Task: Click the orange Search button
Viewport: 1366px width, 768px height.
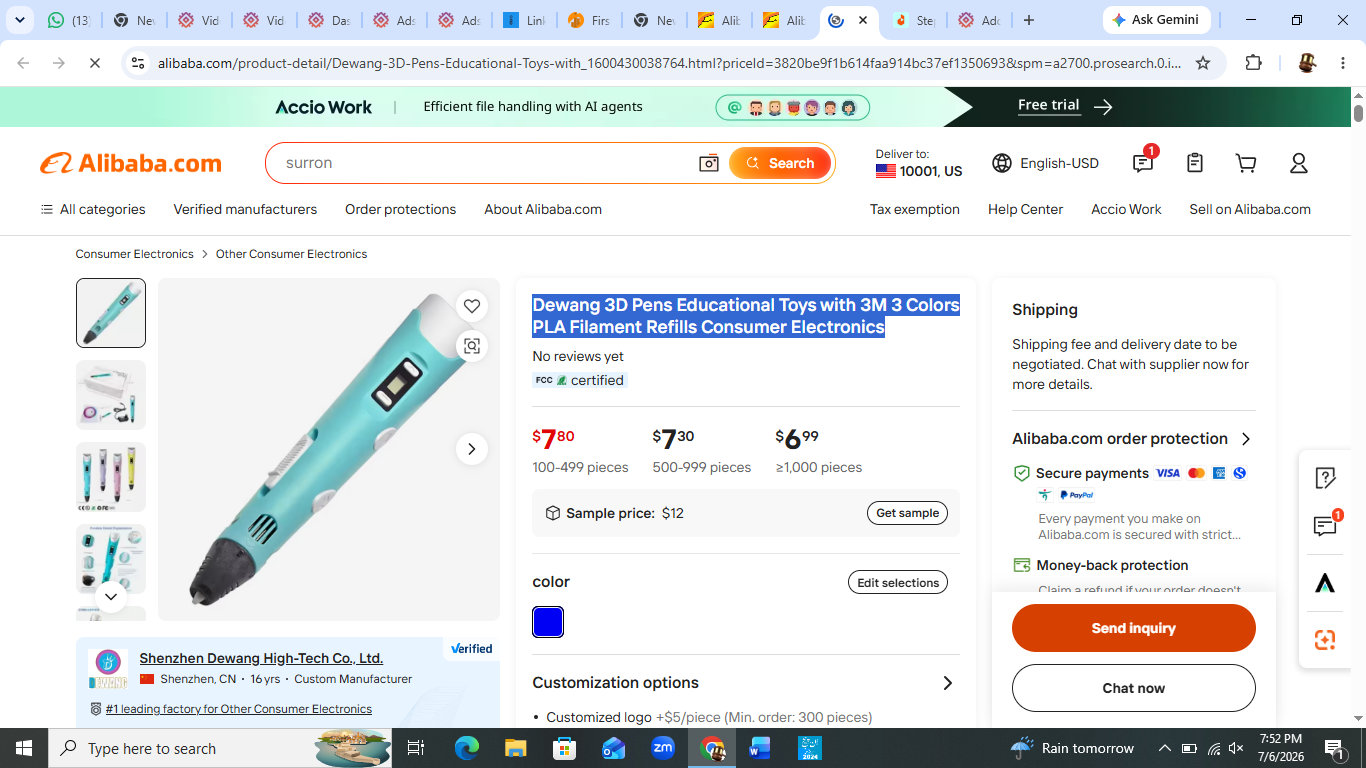Action: coord(780,163)
